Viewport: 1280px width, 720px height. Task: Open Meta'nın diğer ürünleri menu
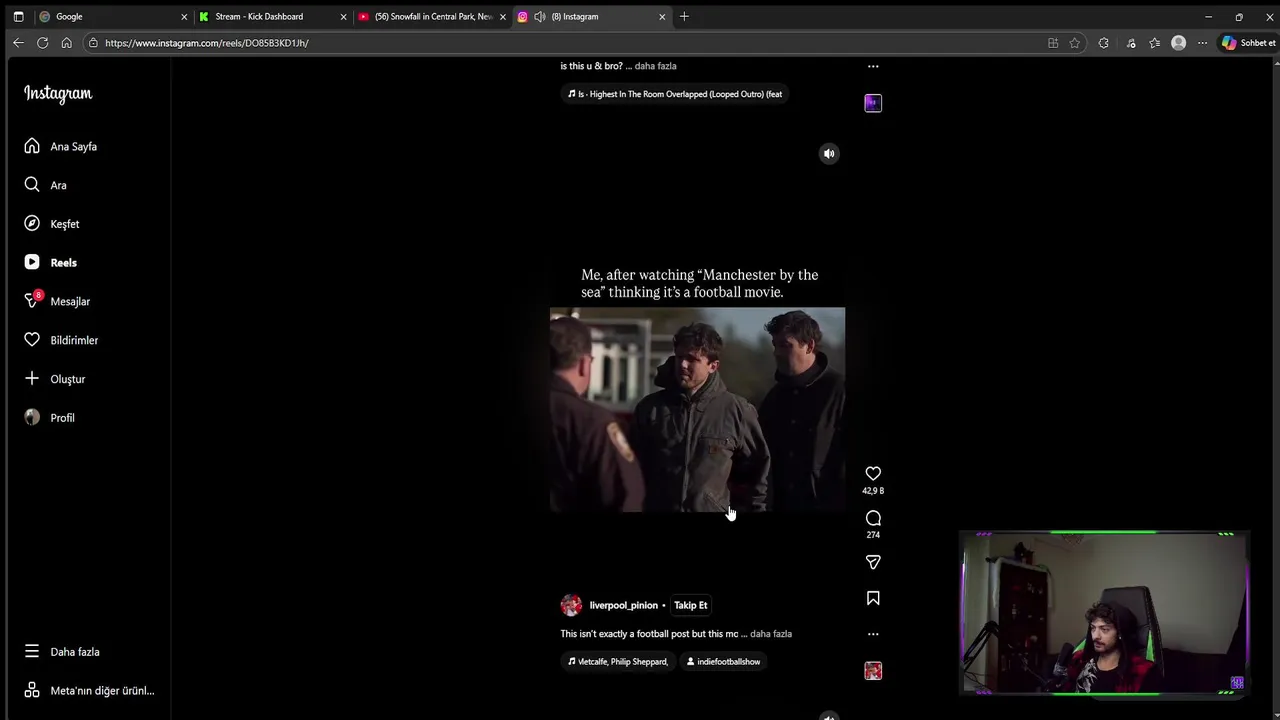89,691
